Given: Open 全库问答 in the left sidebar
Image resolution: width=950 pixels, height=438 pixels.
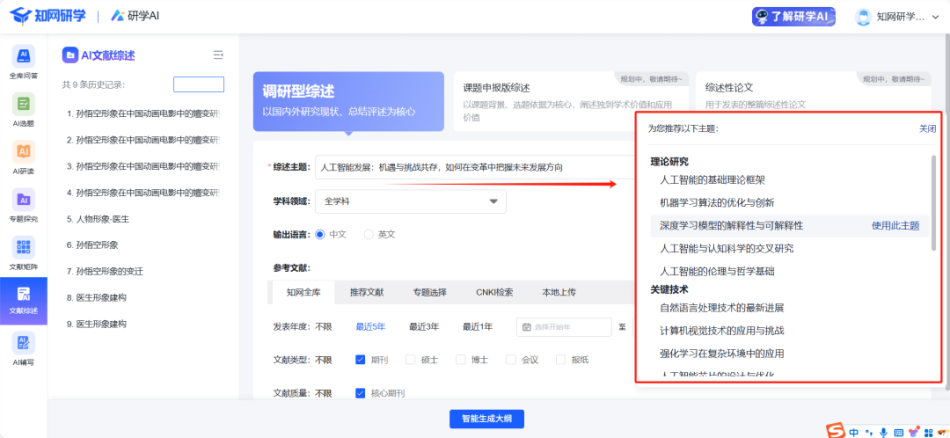Looking at the screenshot, I should (x=23, y=60).
